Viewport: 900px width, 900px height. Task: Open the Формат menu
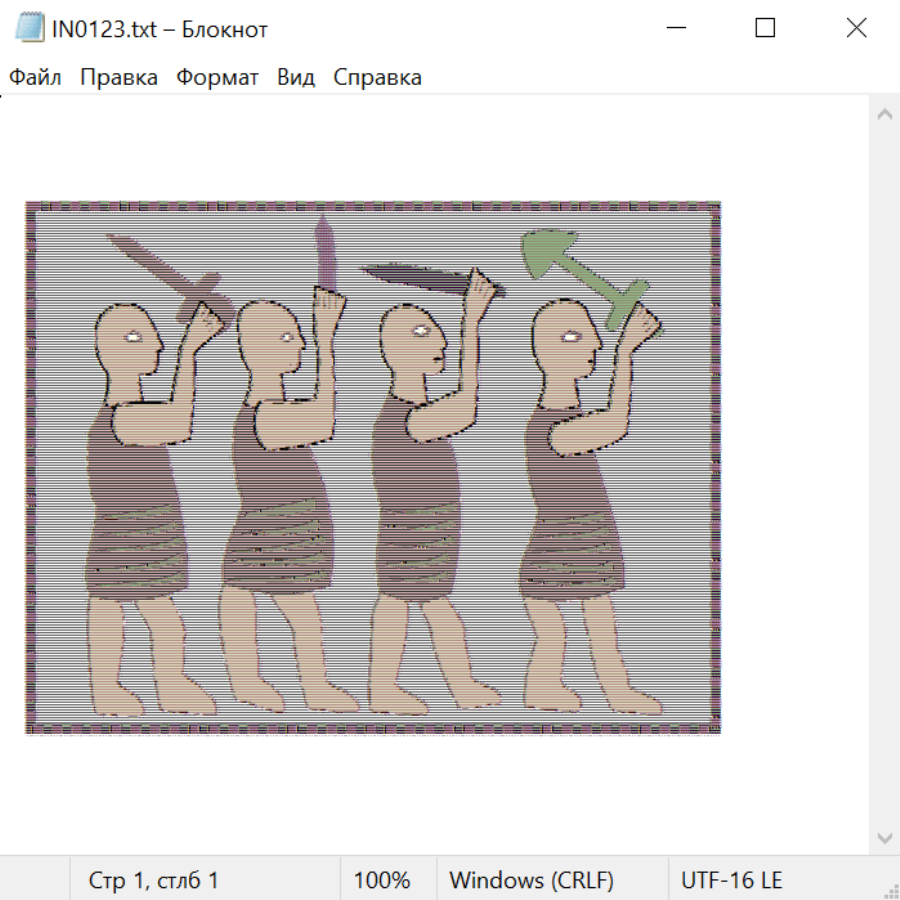[217, 78]
